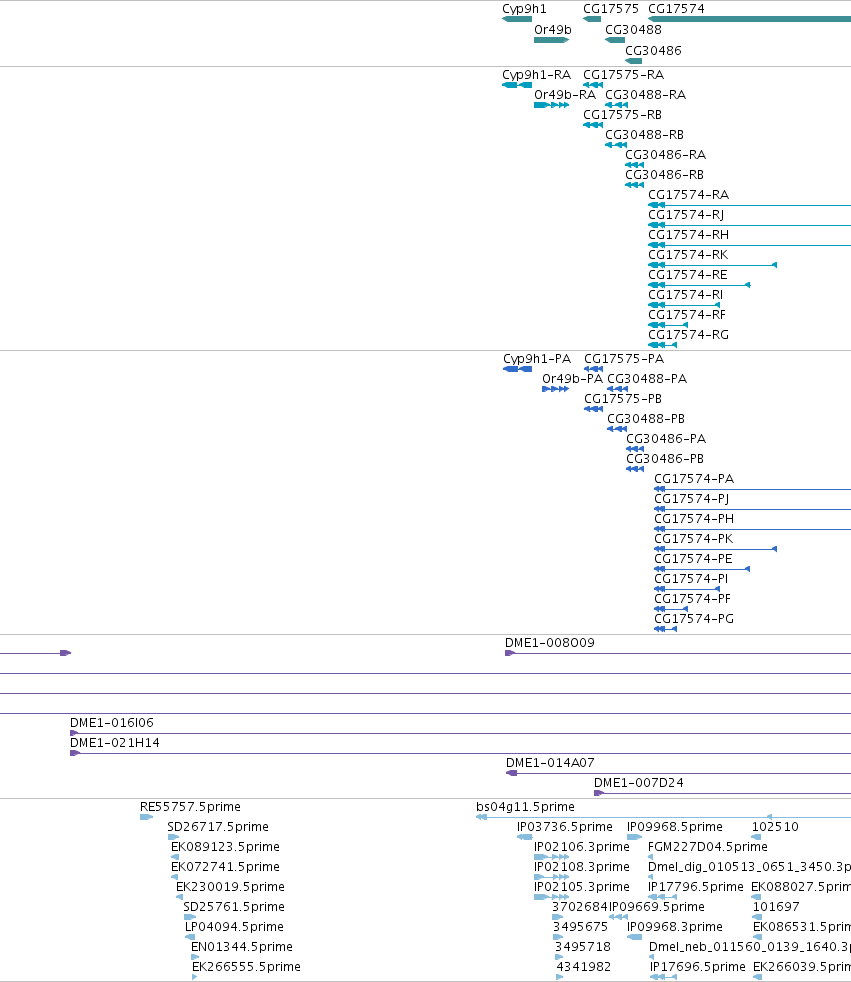Click transcript label Cyp9h1-RA

pyautogui.click(x=537, y=75)
